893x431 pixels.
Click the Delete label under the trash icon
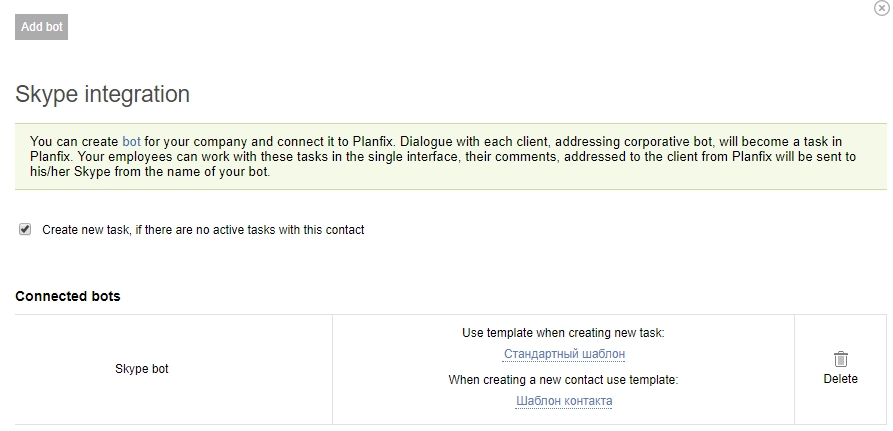tap(841, 379)
